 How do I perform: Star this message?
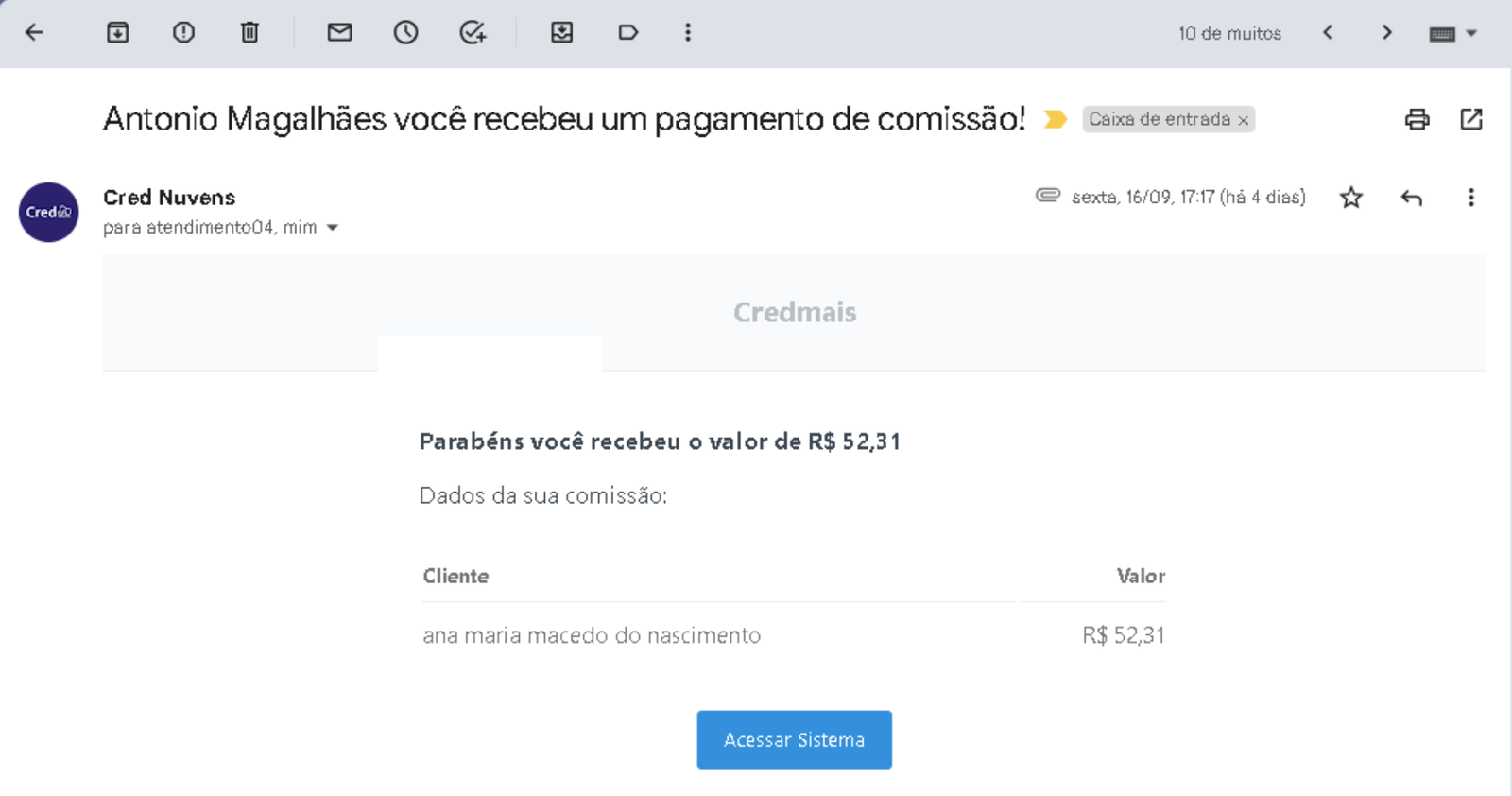point(1351,198)
